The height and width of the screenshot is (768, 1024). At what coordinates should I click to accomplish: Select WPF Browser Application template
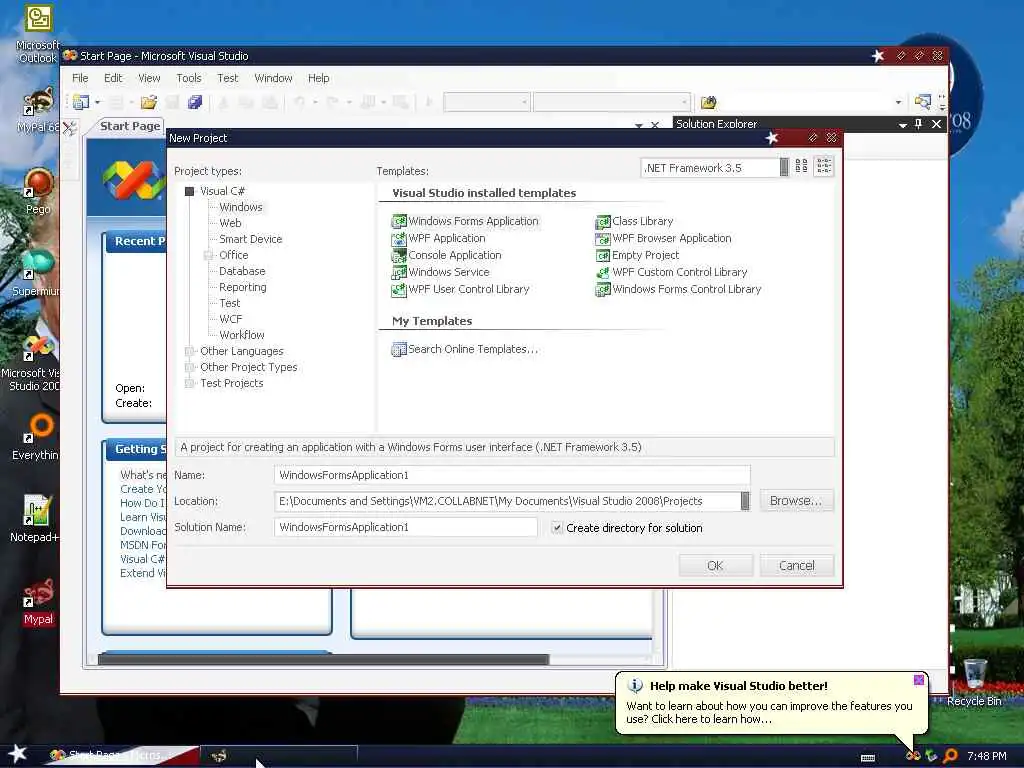click(x=664, y=238)
